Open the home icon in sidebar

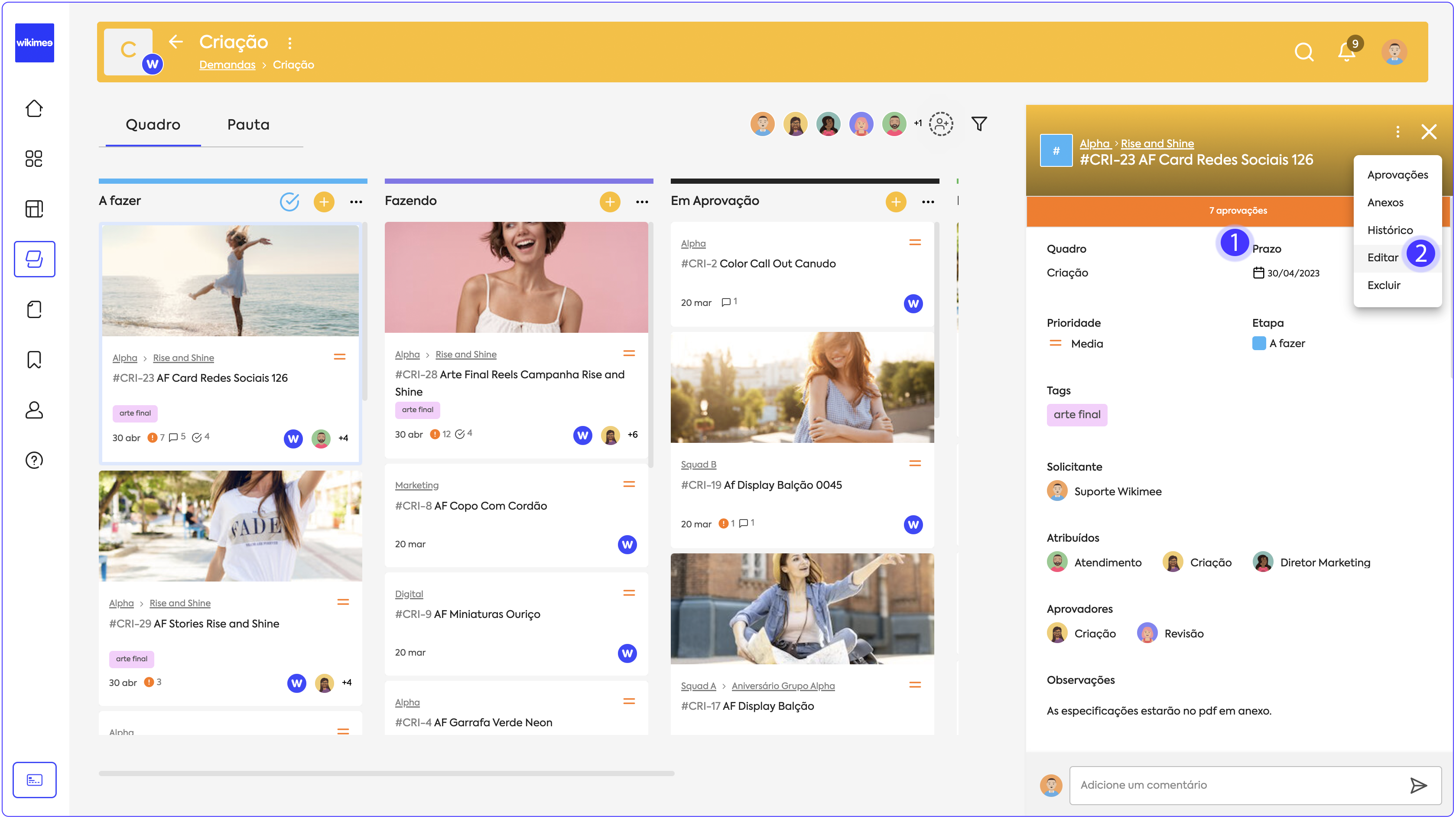[34, 108]
